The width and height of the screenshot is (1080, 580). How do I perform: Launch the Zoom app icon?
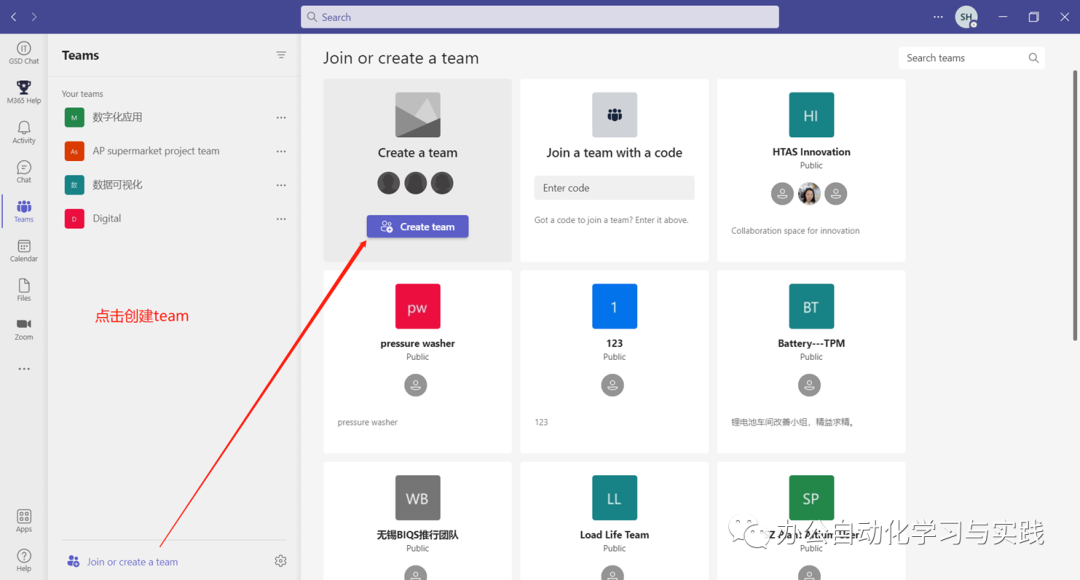pyautogui.click(x=23, y=329)
